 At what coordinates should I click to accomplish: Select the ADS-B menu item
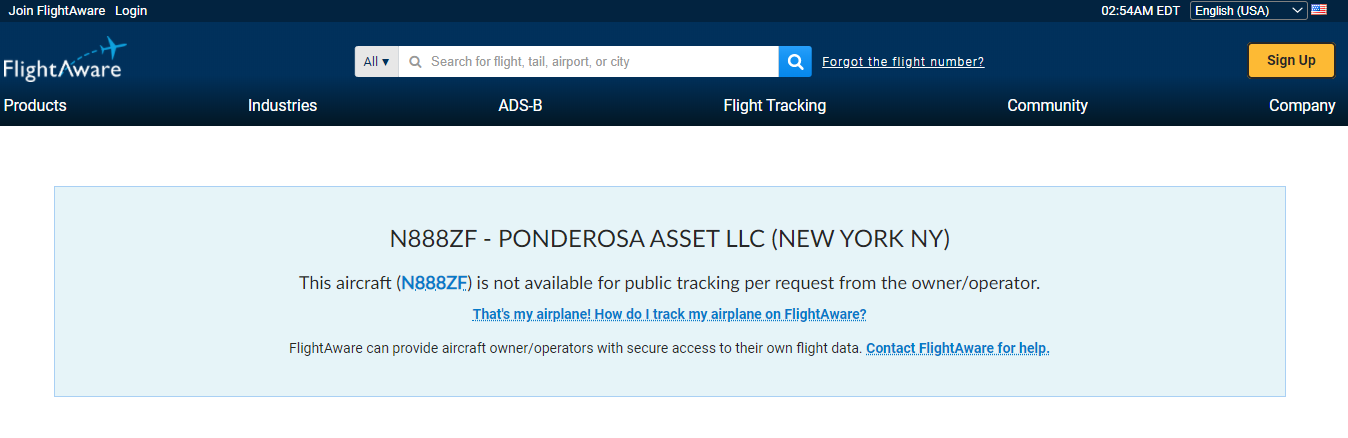point(520,105)
